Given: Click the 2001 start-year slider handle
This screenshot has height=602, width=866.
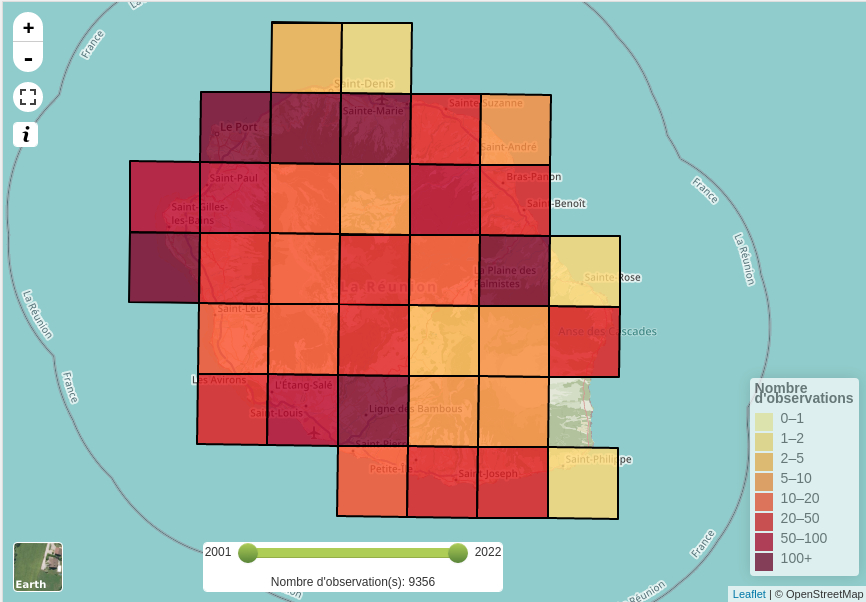Looking at the screenshot, I should (x=248, y=553).
